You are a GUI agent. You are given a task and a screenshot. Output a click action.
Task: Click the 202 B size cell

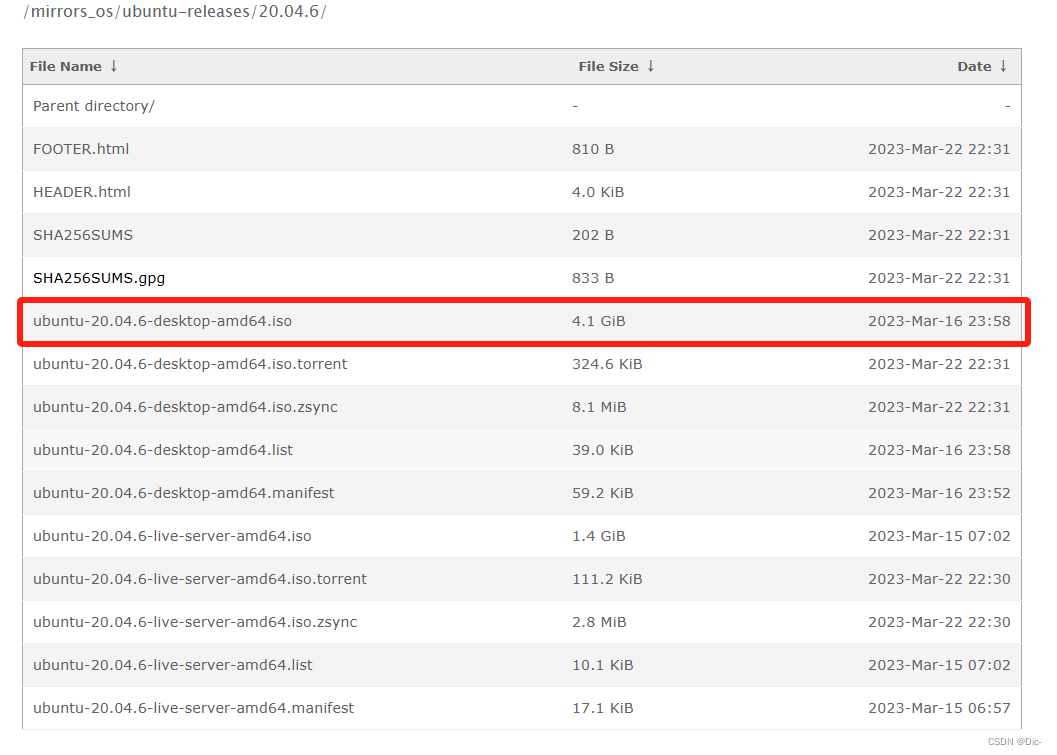click(x=593, y=235)
